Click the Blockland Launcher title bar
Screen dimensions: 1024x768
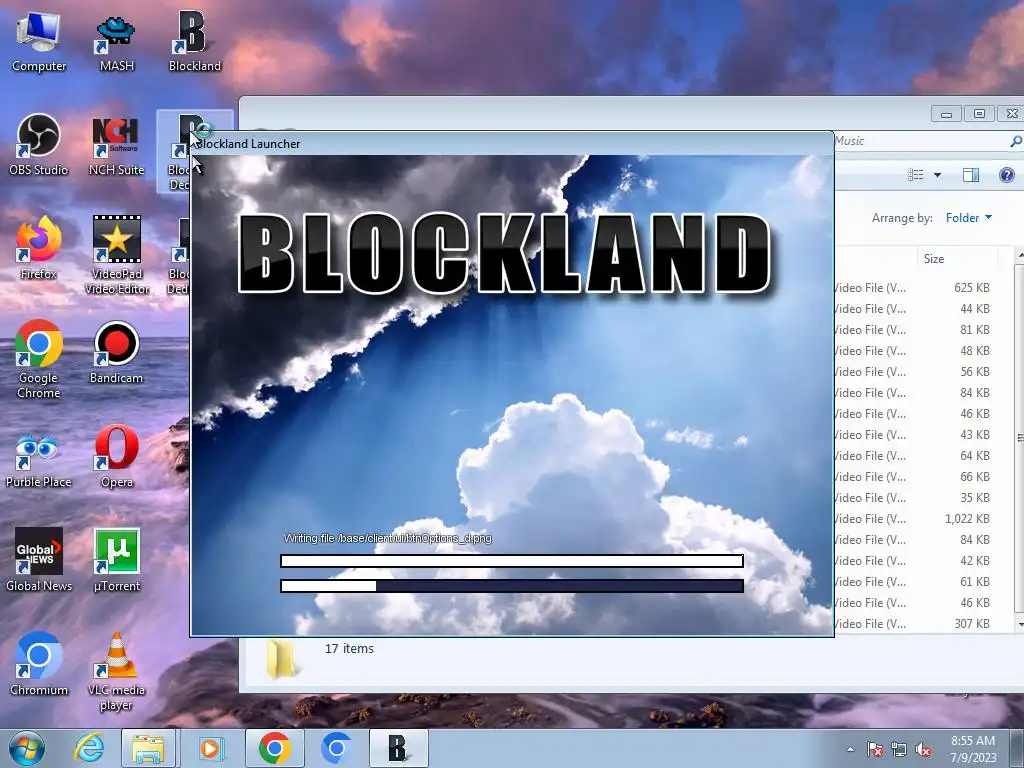(x=512, y=144)
